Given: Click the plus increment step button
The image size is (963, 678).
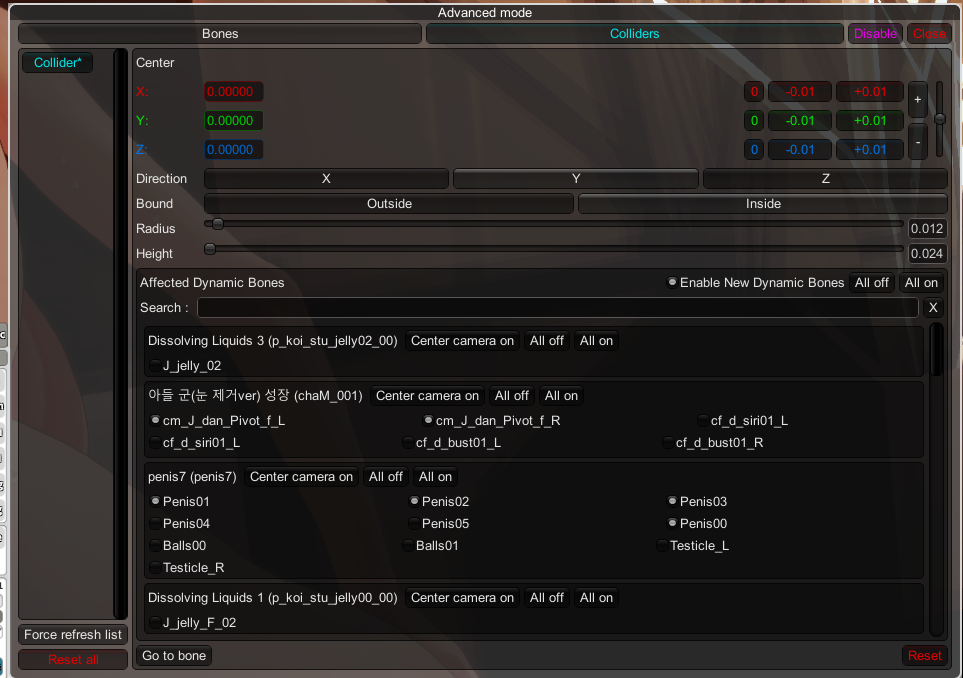Looking at the screenshot, I should [x=917, y=100].
